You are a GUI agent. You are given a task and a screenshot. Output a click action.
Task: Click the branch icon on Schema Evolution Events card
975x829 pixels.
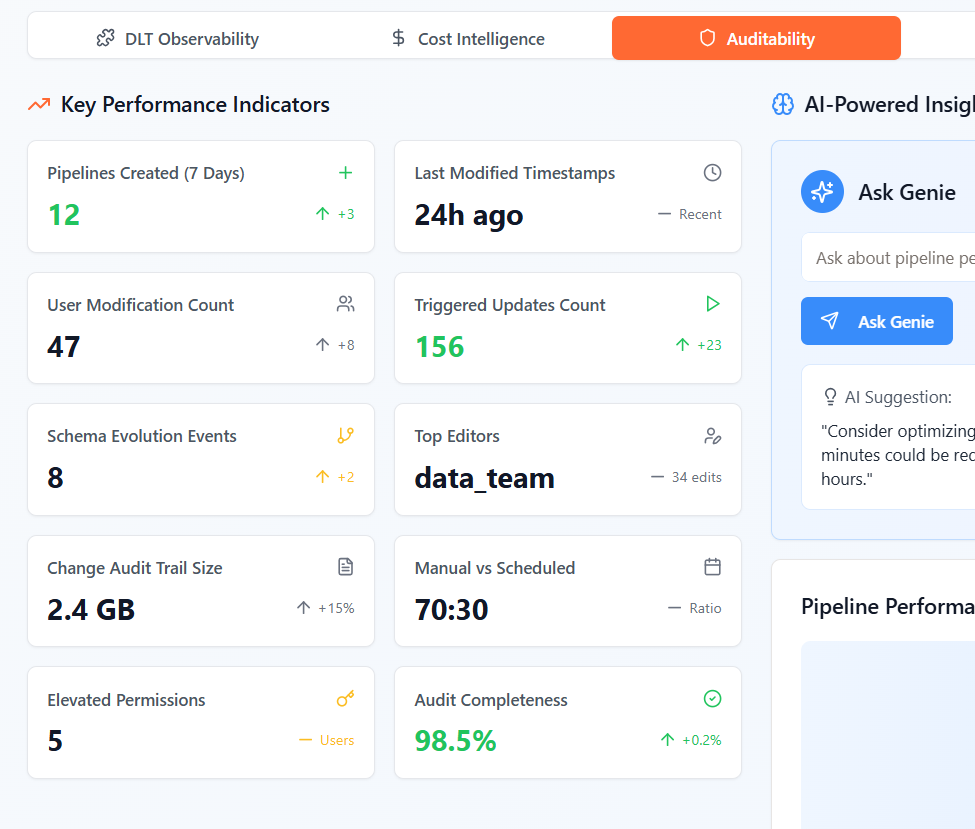(345, 435)
